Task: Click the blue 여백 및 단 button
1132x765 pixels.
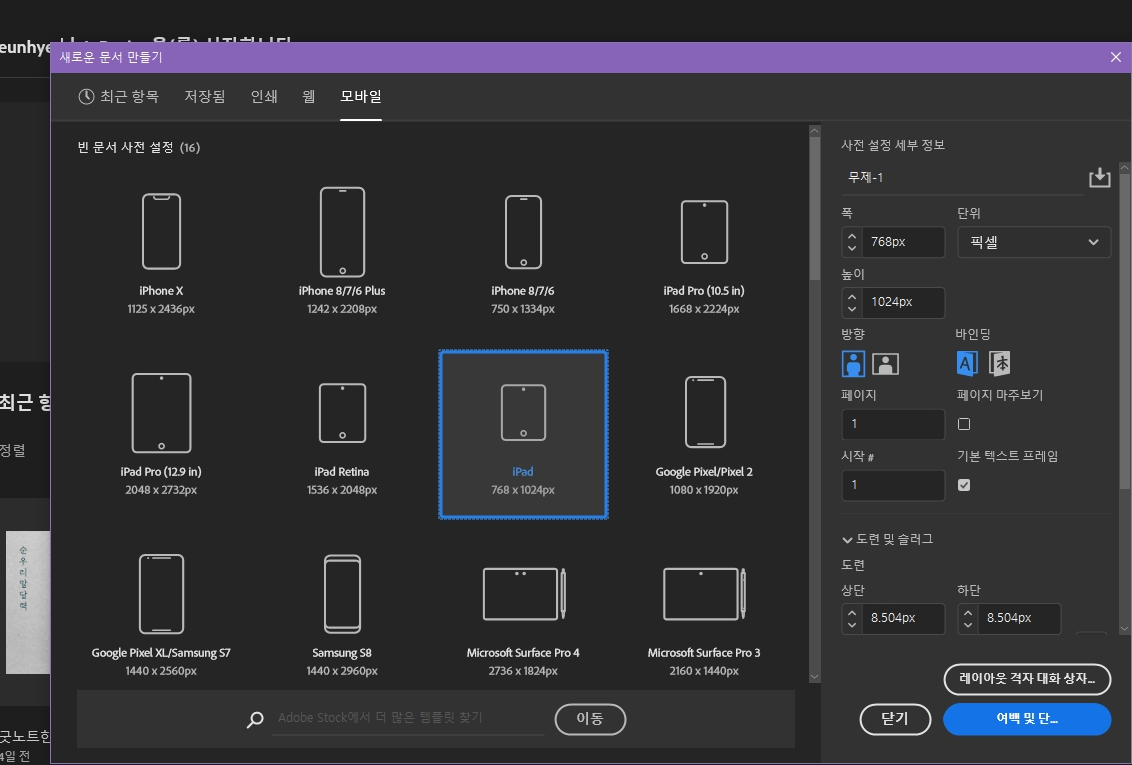Action: click(x=1027, y=719)
